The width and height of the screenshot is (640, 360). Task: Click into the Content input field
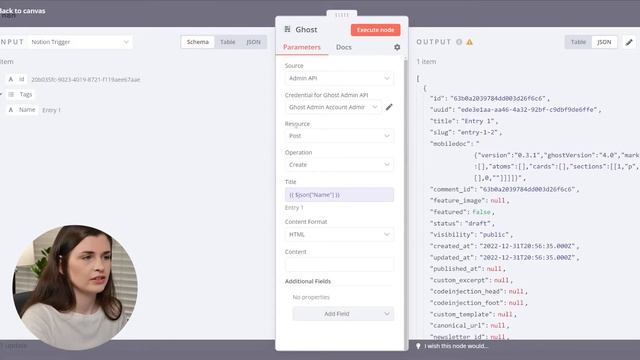coord(339,264)
